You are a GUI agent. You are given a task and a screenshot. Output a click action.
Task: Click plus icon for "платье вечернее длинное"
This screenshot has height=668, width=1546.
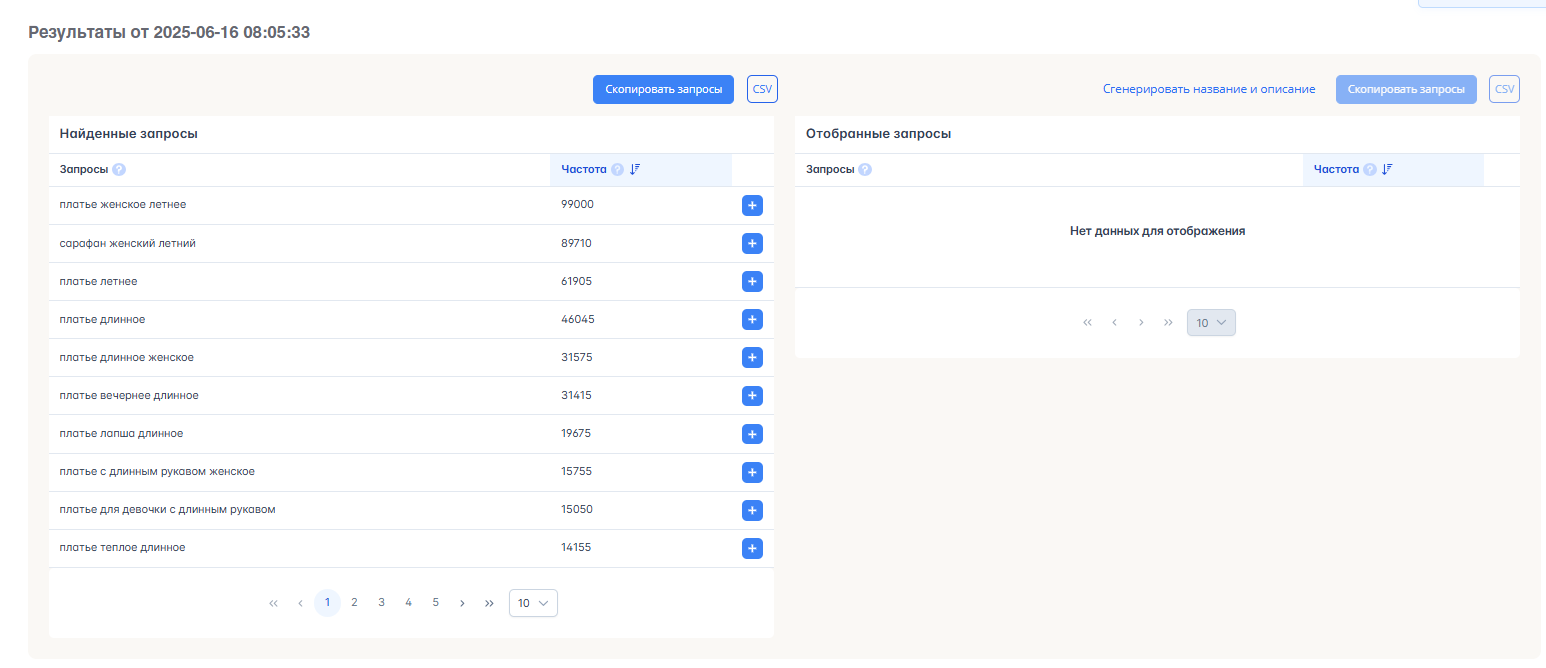pyautogui.click(x=752, y=396)
